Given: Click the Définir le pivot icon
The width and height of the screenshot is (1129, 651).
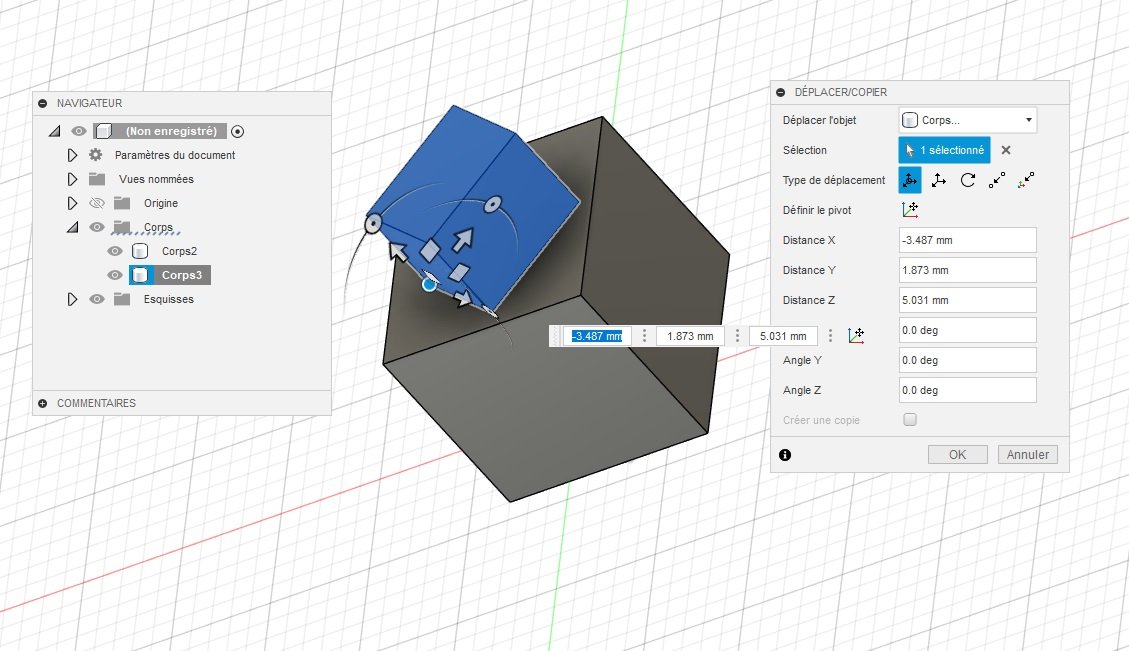Looking at the screenshot, I should pyautogui.click(x=909, y=210).
